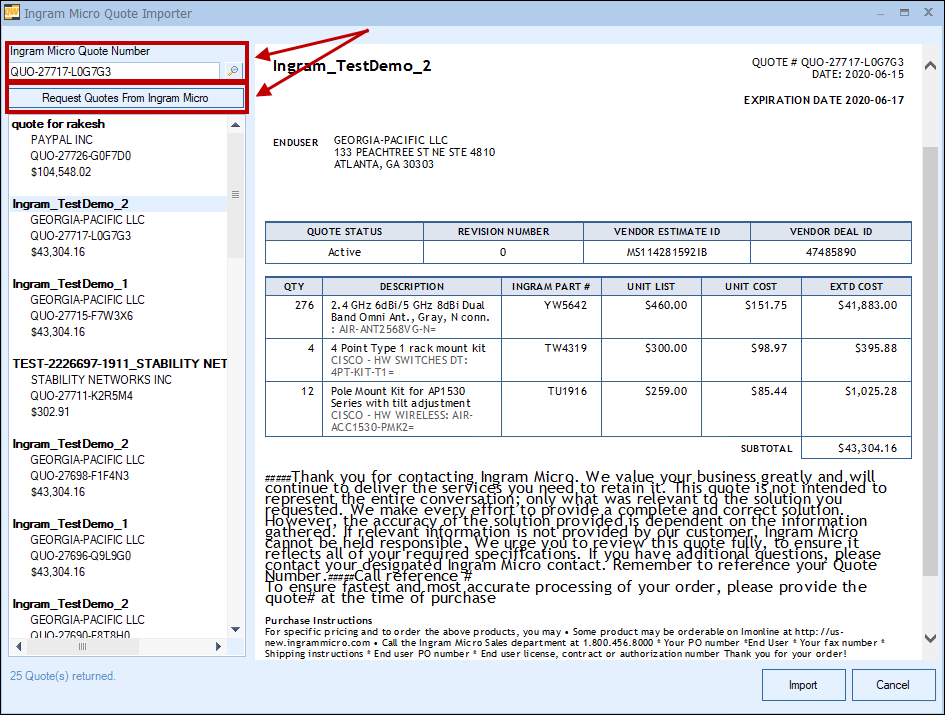This screenshot has height=715, width=945.
Task: Click preview pane scroll up chevron
Action: click(x=930, y=65)
